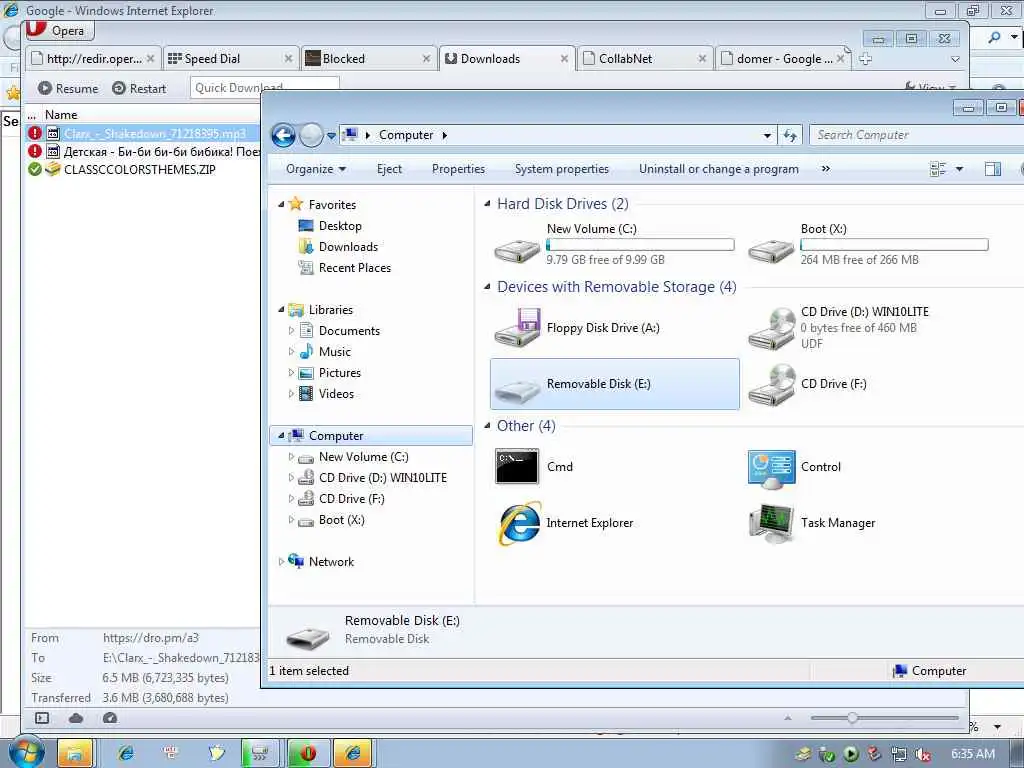The image size is (1024, 768).
Task: Click Uninstall or change a program
Action: [718, 169]
